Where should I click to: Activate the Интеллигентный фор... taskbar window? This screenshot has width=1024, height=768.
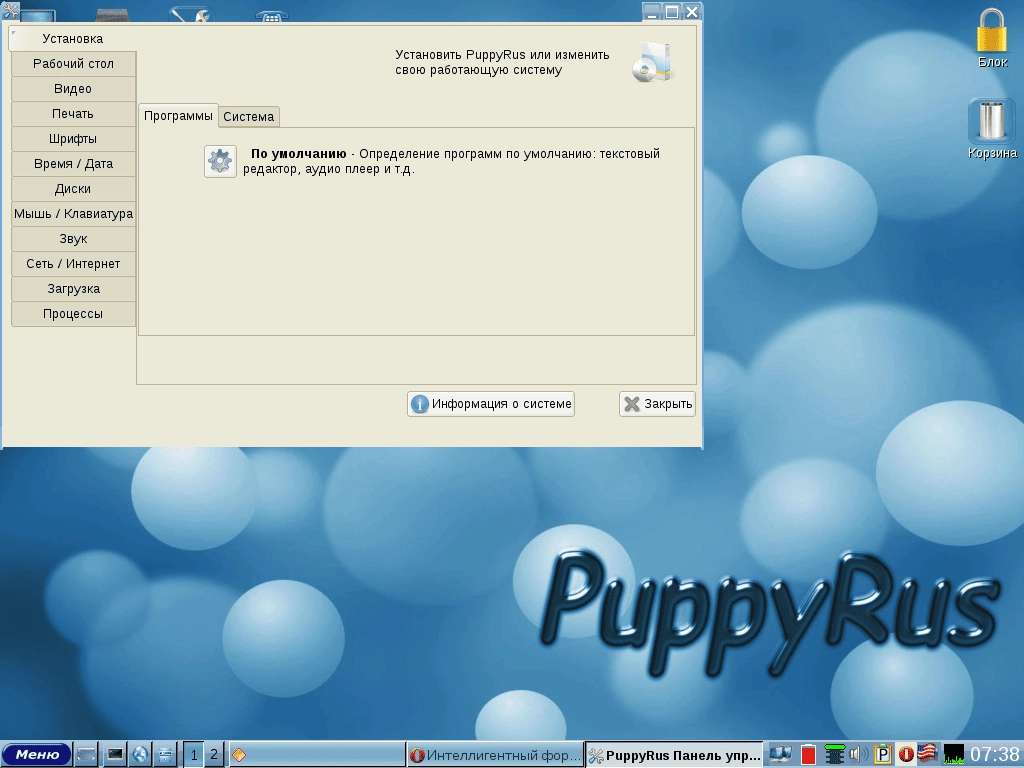pyautogui.click(x=495, y=755)
